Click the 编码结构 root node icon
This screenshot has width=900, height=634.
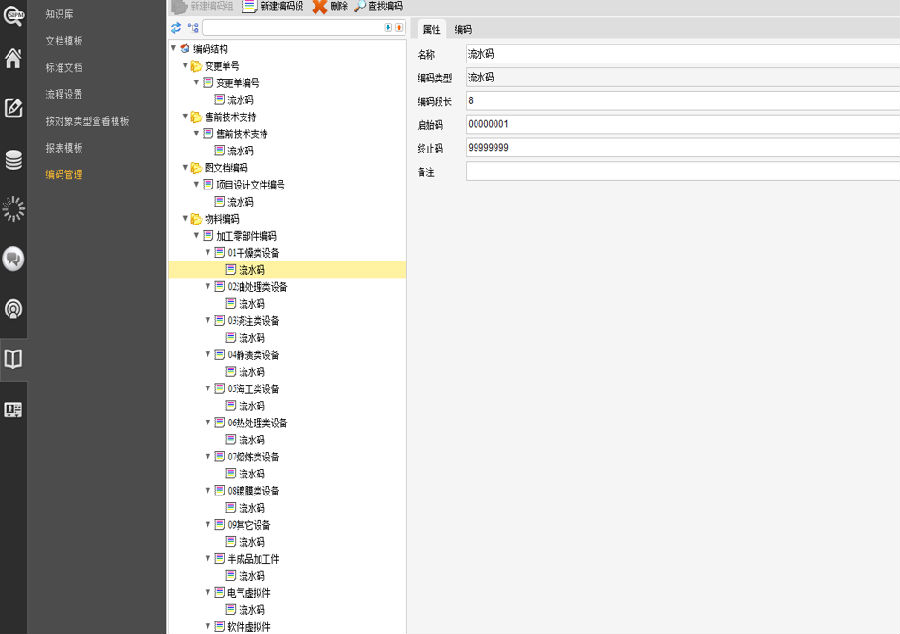coord(185,49)
